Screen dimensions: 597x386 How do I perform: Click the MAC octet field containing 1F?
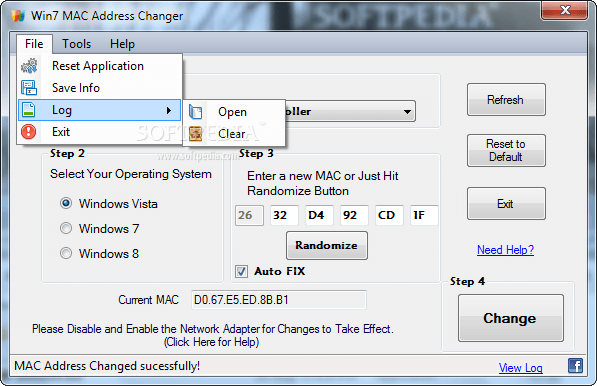click(x=424, y=215)
